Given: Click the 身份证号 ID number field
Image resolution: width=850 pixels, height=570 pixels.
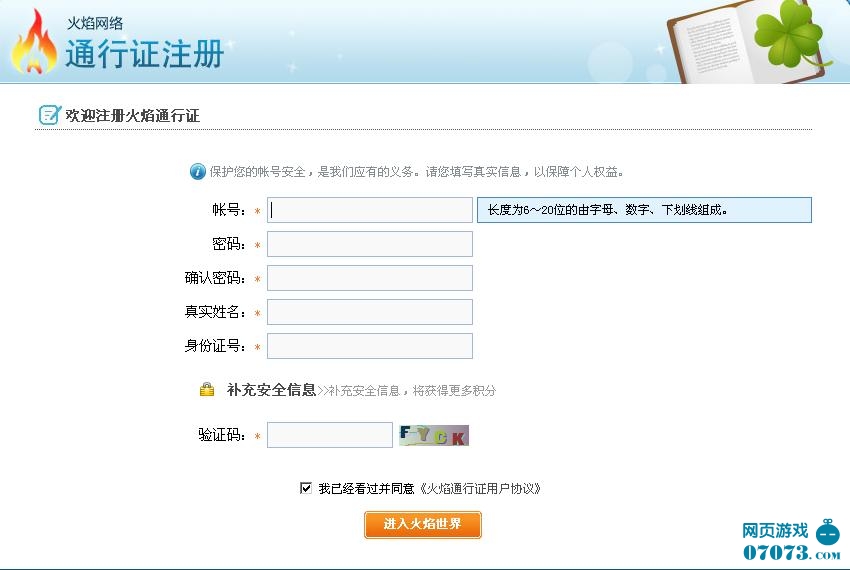Looking at the screenshot, I should 369,346.
